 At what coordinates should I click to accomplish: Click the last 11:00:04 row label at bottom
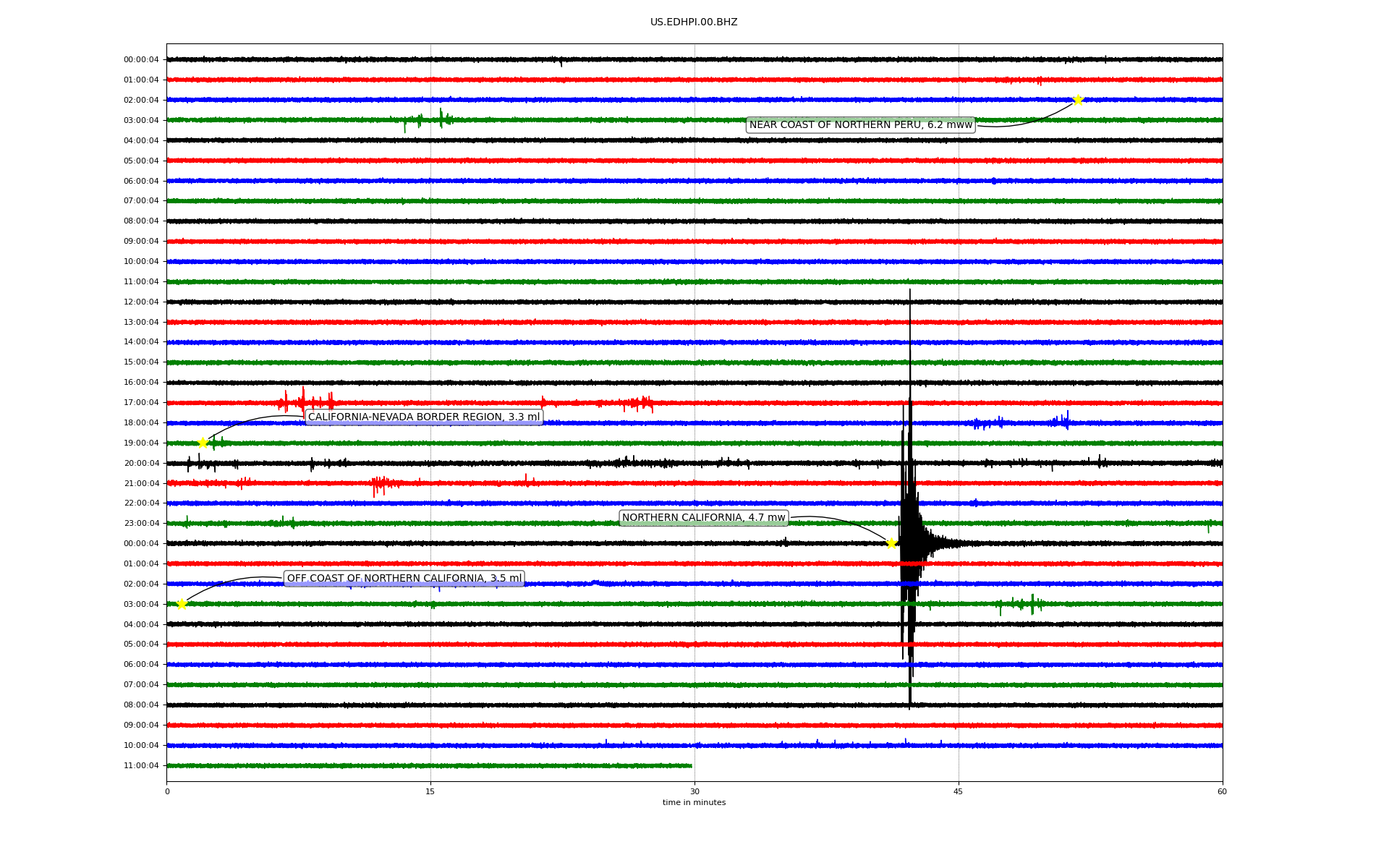141,766
